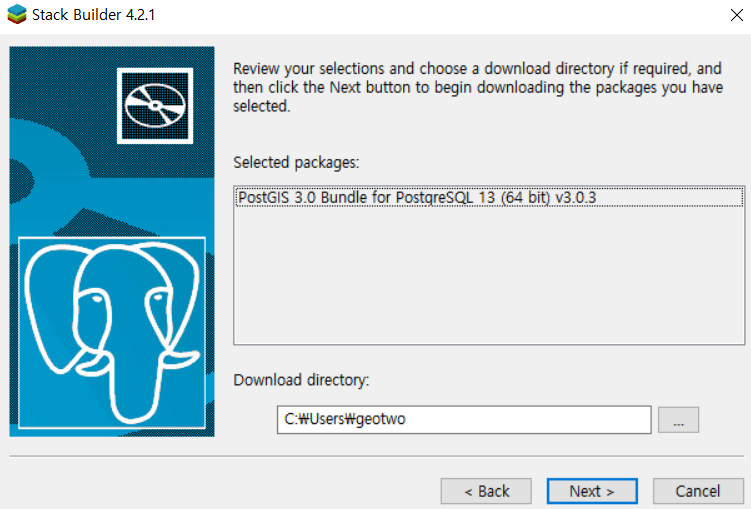The width and height of the screenshot is (751, 509).
Task: Cancel the Stack Builder wizard
Action: (x=698, y=491)
